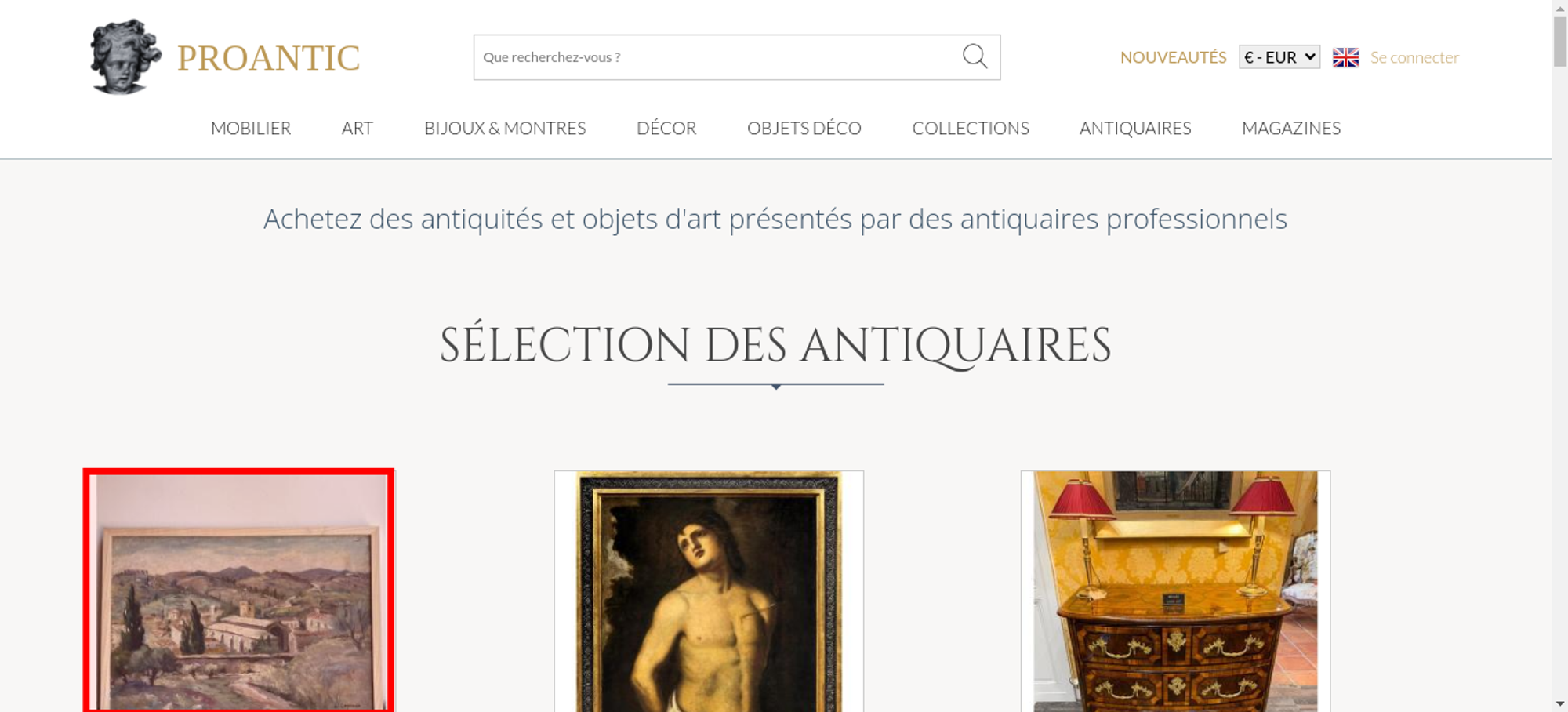Open the Collections menu
Image resolution: width=1568 pixels, height=712 pixels.
(x=971, y=128)
